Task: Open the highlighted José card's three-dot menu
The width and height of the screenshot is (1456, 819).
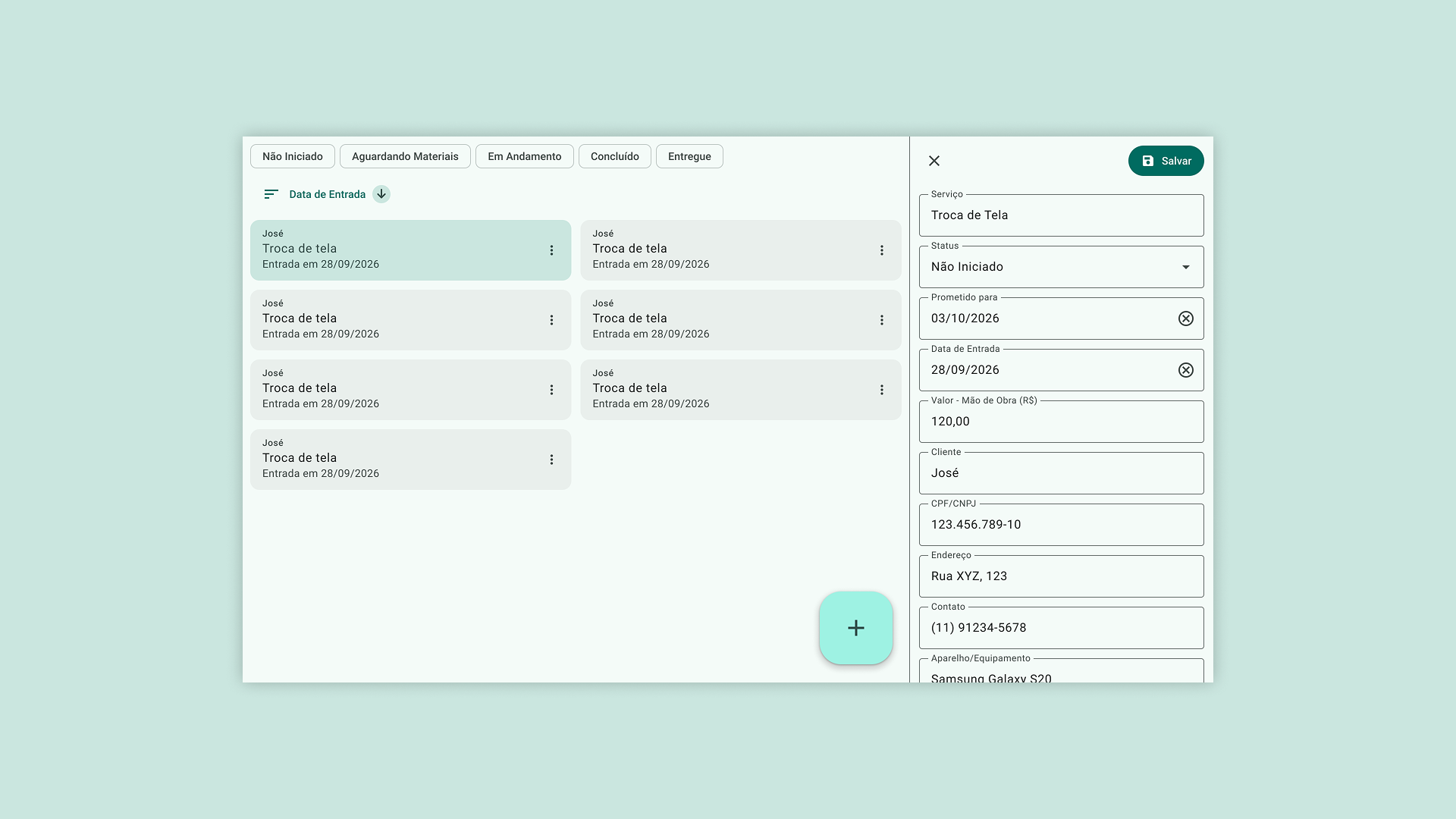Action: coord(551,250)
